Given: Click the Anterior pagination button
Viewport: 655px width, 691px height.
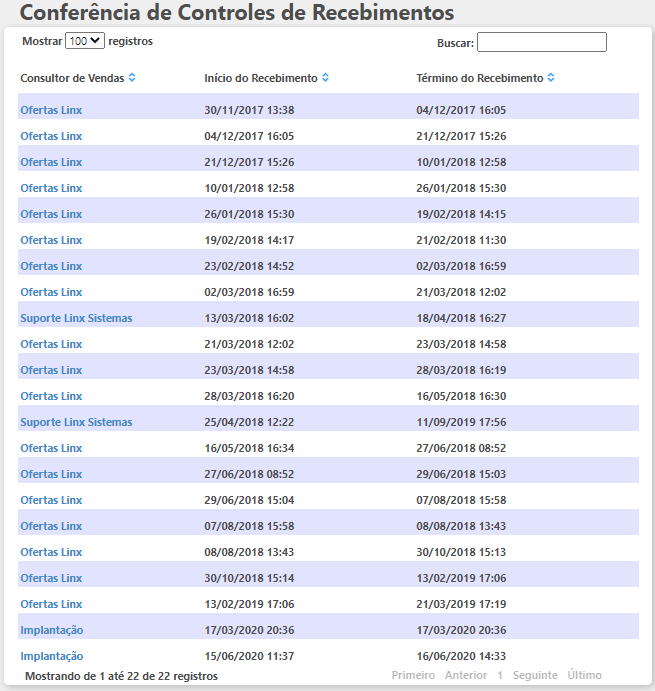Looking at the screenshot, I should click(466, 676).
